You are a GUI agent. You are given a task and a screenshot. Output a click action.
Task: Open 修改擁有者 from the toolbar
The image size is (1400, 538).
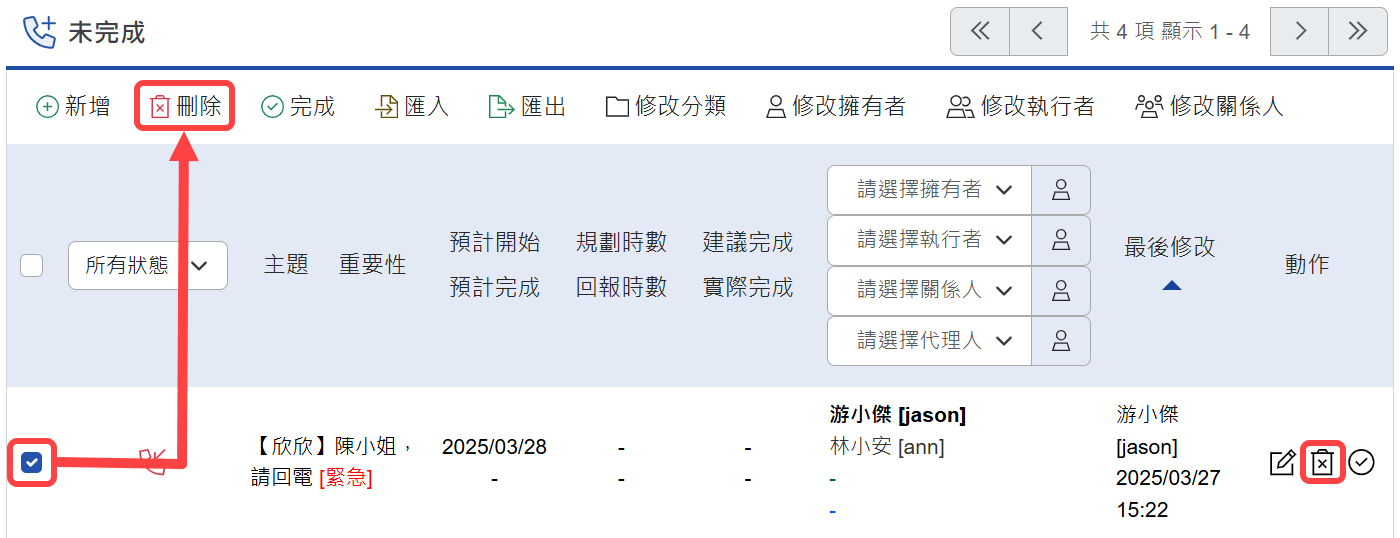point(836,106)
